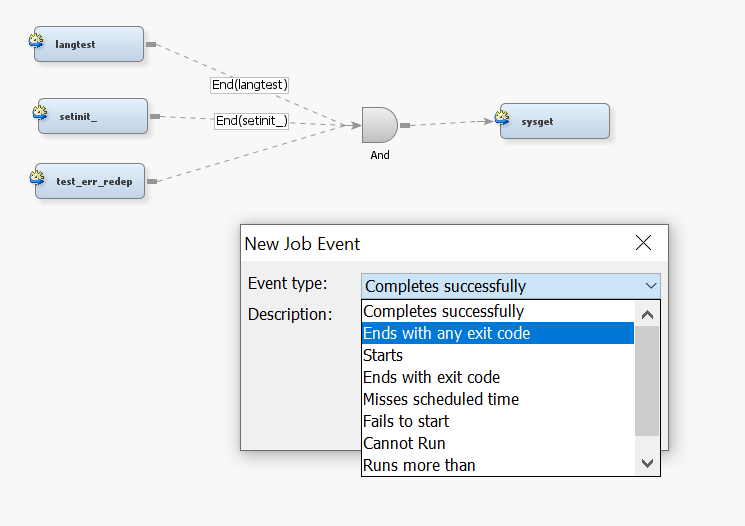Close the New Job Event dialog

[643, 243]
